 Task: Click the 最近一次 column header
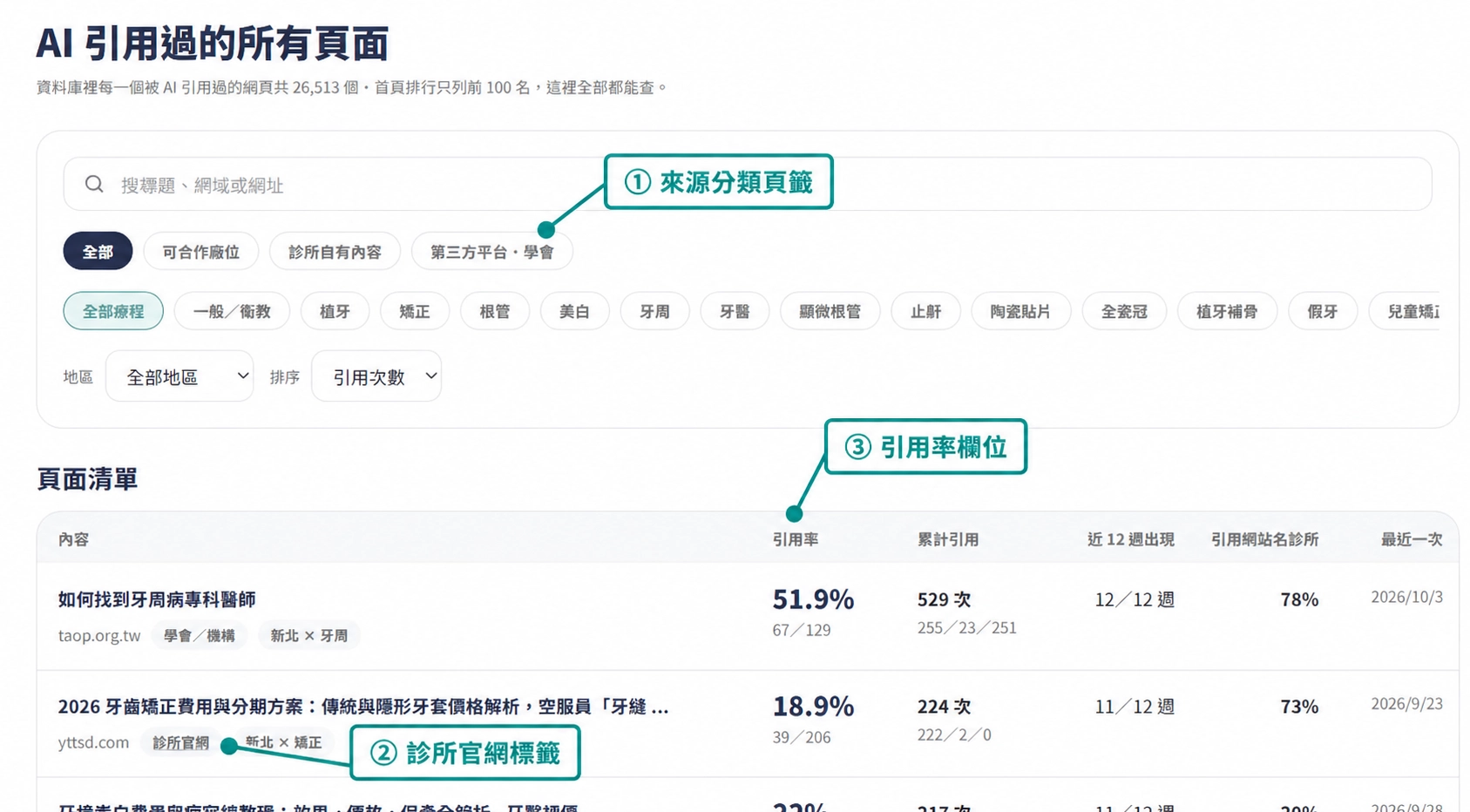coord(1412,539)
